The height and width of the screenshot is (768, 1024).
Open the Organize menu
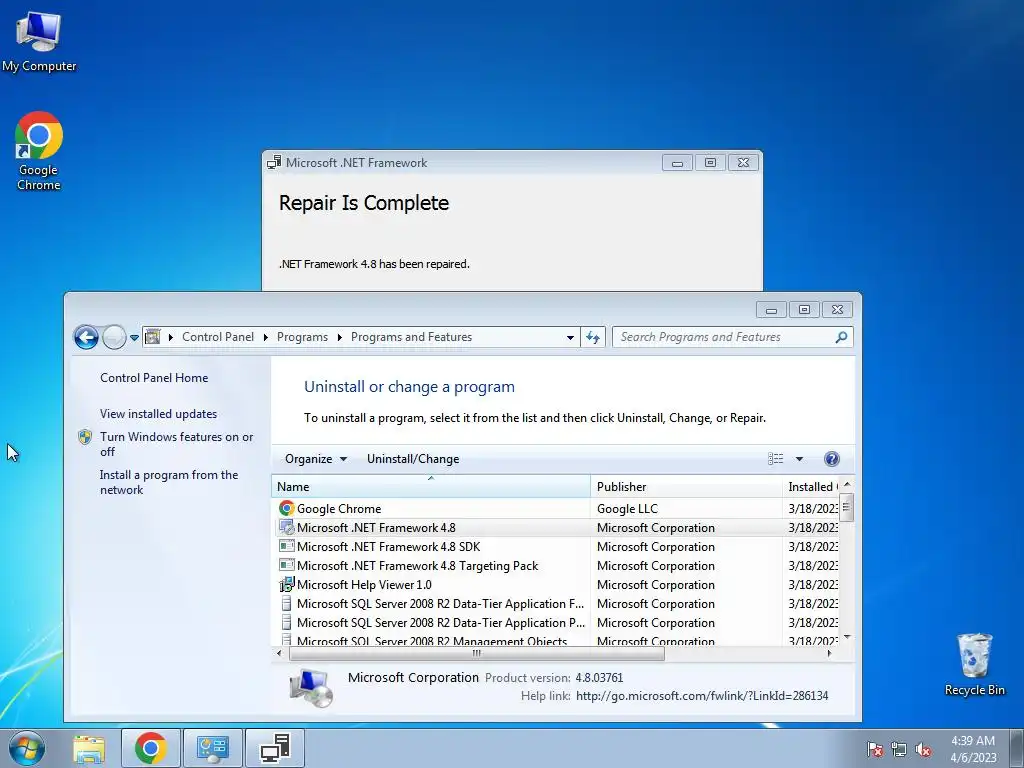316,459
